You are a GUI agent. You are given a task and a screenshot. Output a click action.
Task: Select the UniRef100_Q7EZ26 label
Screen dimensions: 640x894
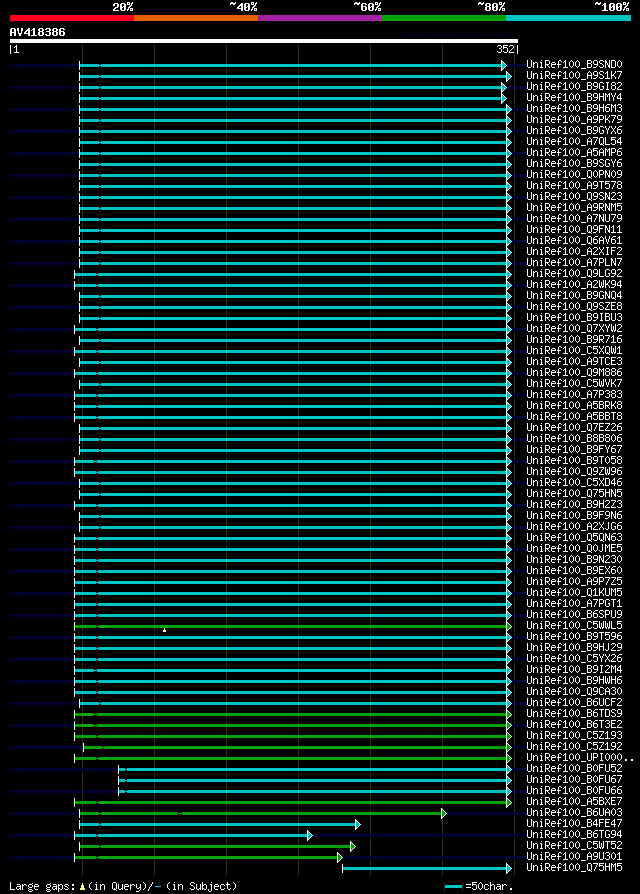(x=574, y=428)
